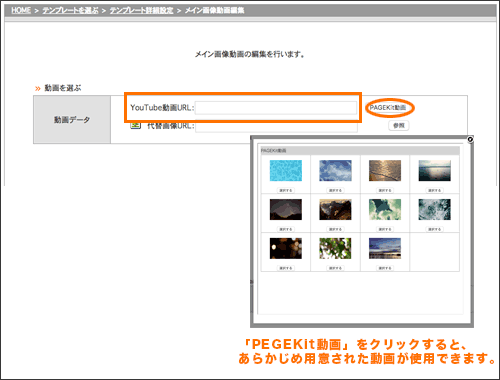Click the HOME breadcrumb link

[x=21, y=10]
